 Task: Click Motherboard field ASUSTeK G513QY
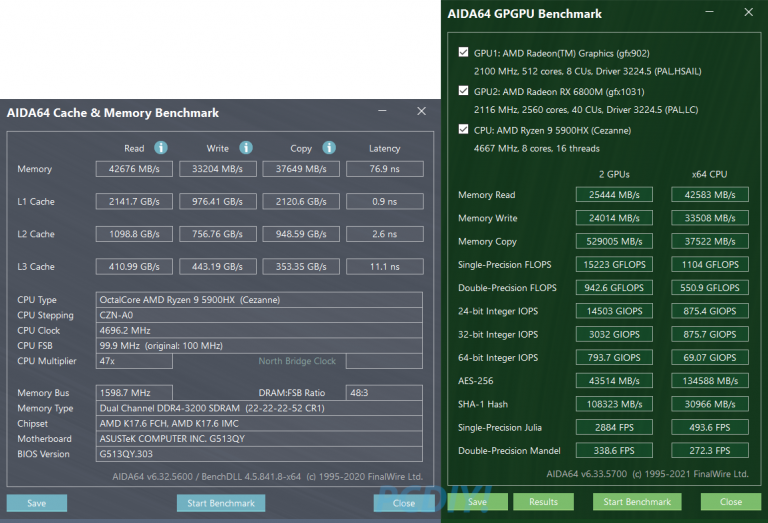tap(259, 439)
